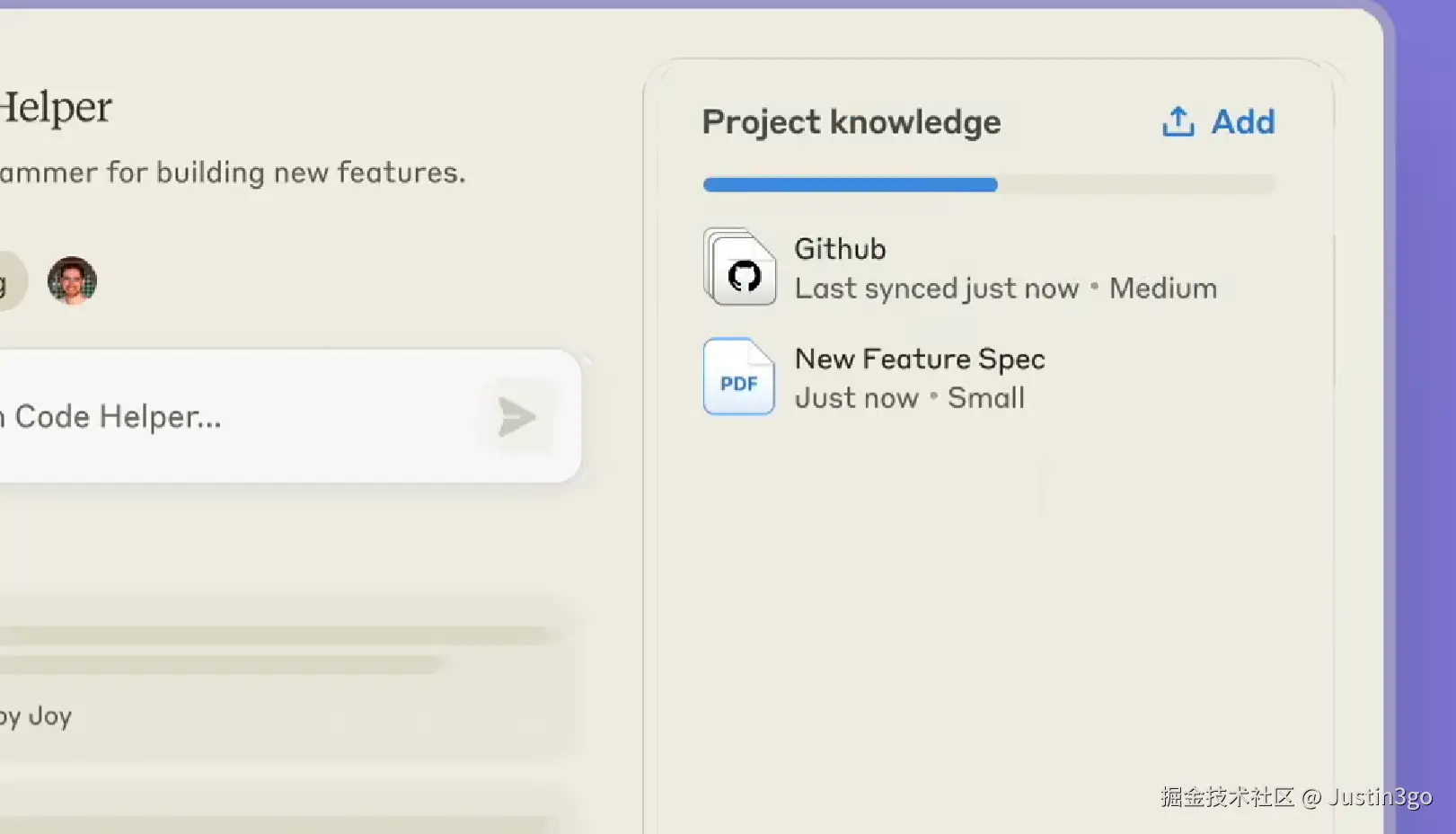Click the partially visible circle left of avatar
Screen dimensions: 1456x834
[x=9, y=281]
